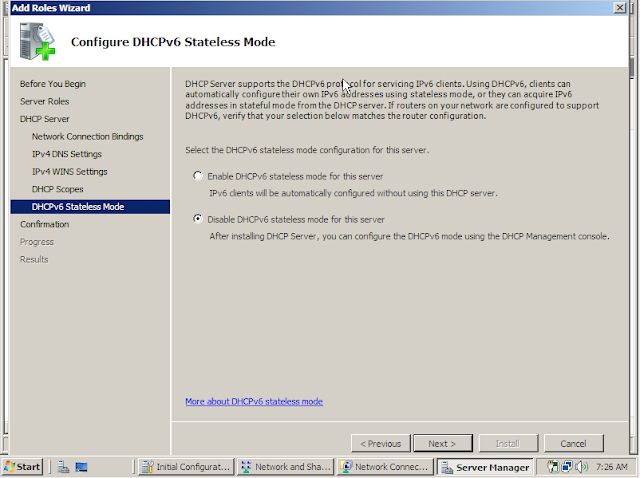This screenshot has height=478, width=640.
Task: Close the Add Roles Wizard window
Action: coord(620,8)
